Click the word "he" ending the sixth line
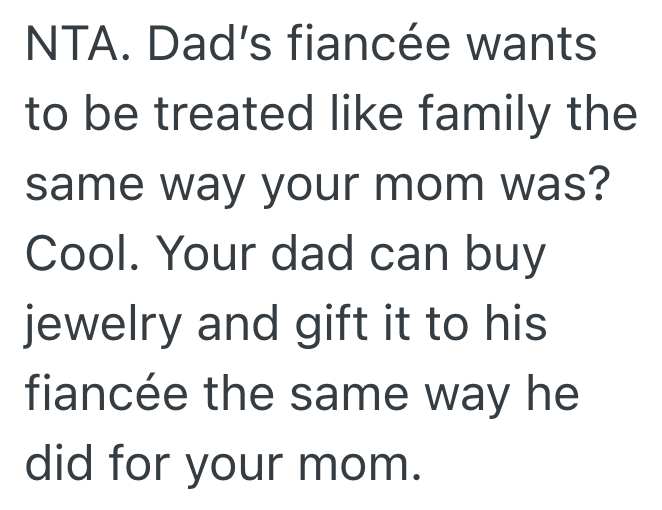 coord(554,396)
